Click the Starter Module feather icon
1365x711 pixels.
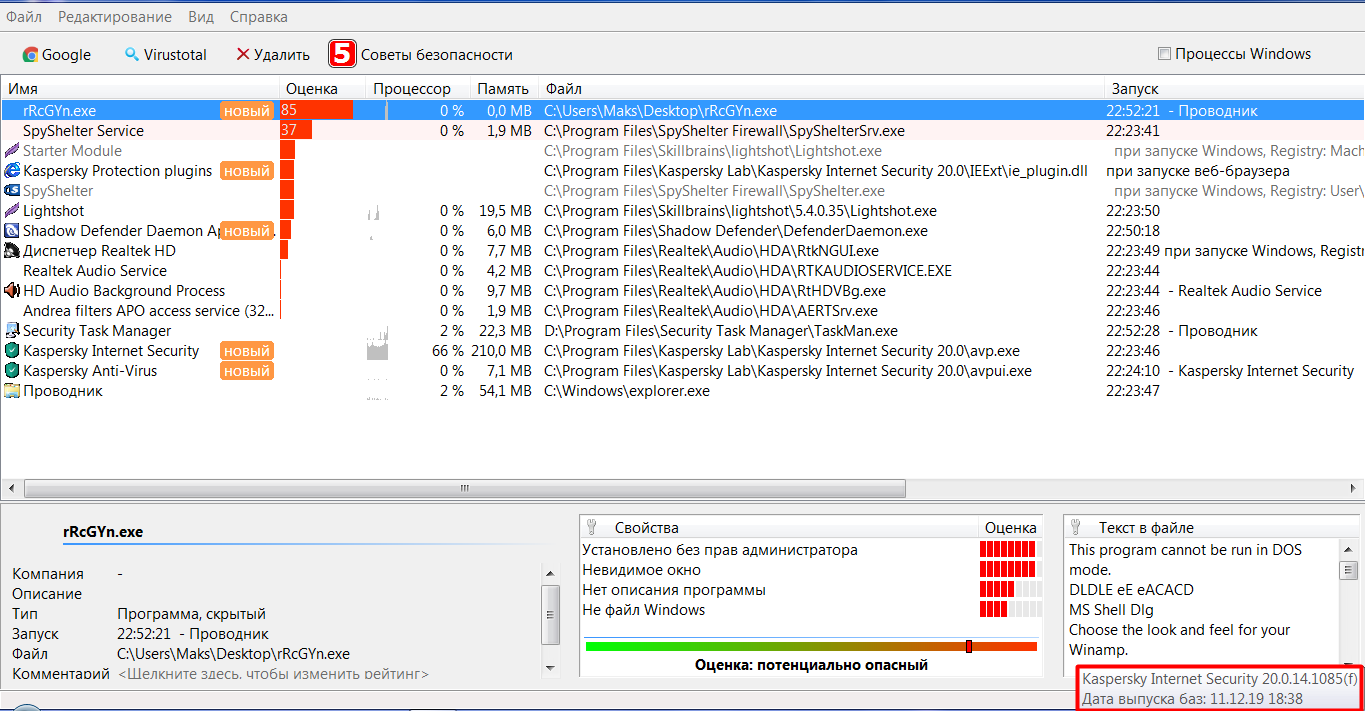pyautogui.click(x=12, y=151)
